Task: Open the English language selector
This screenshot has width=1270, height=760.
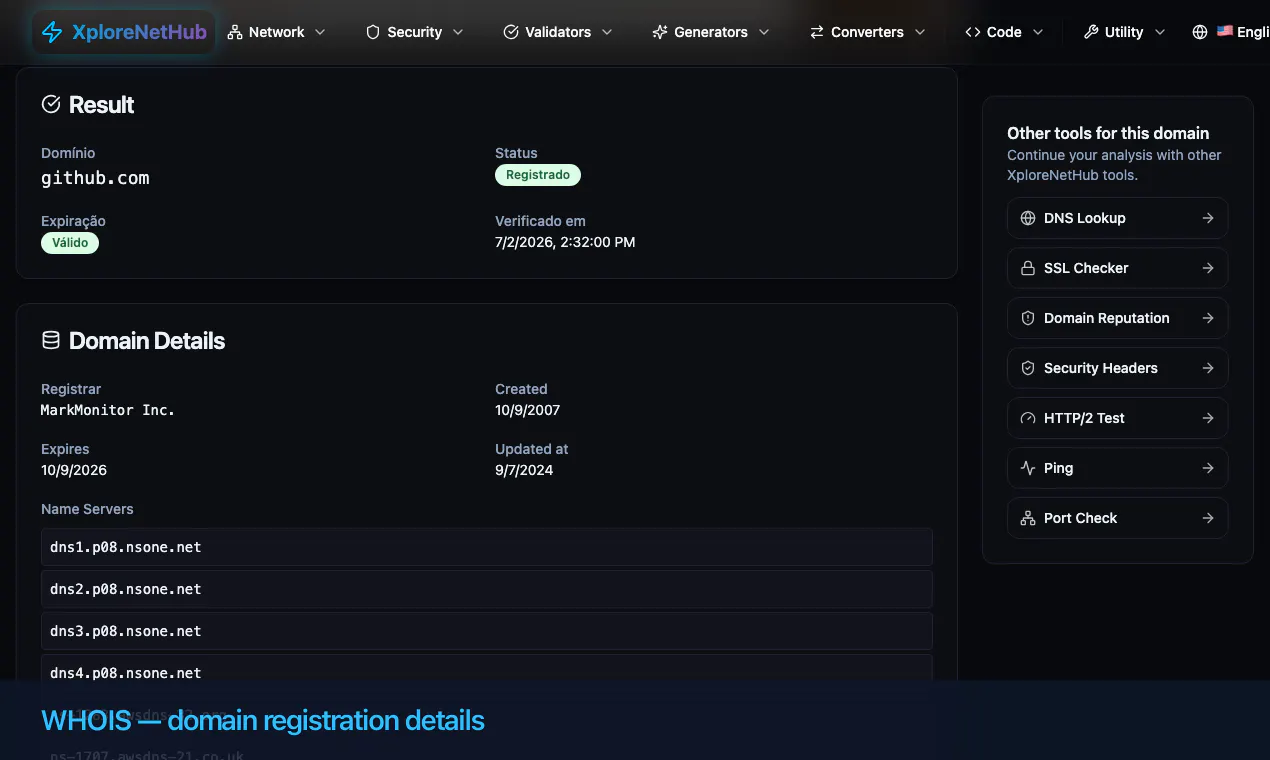Action: 1230,32
